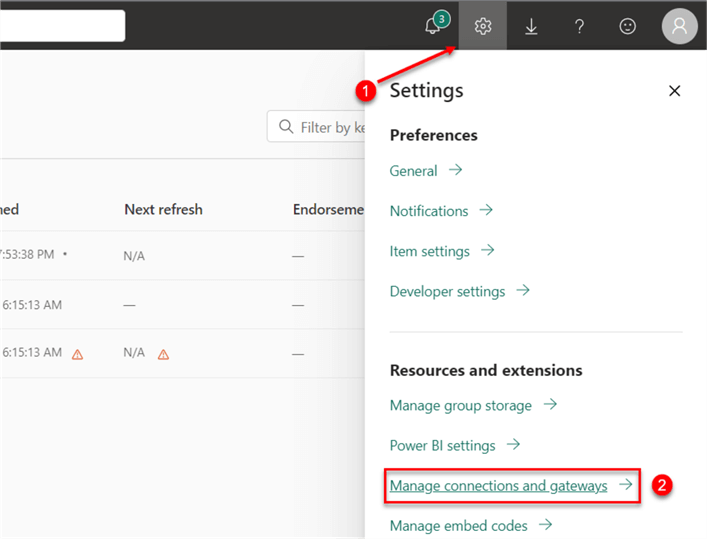Go to Item settings
This screenshot has width=707, height=539.
(x=429, y=251)
